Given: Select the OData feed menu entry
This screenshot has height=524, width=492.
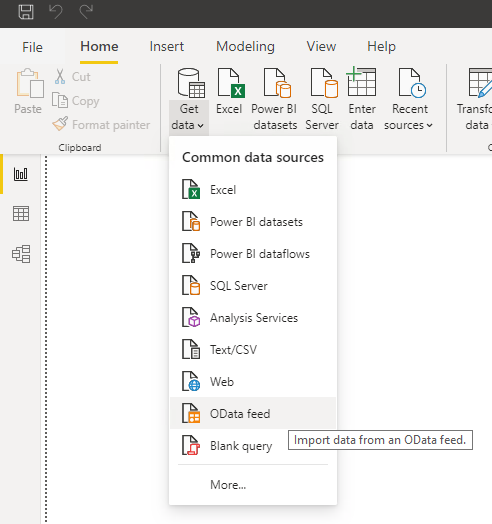Looking at the screenshot, I should (x=253, y=413).
